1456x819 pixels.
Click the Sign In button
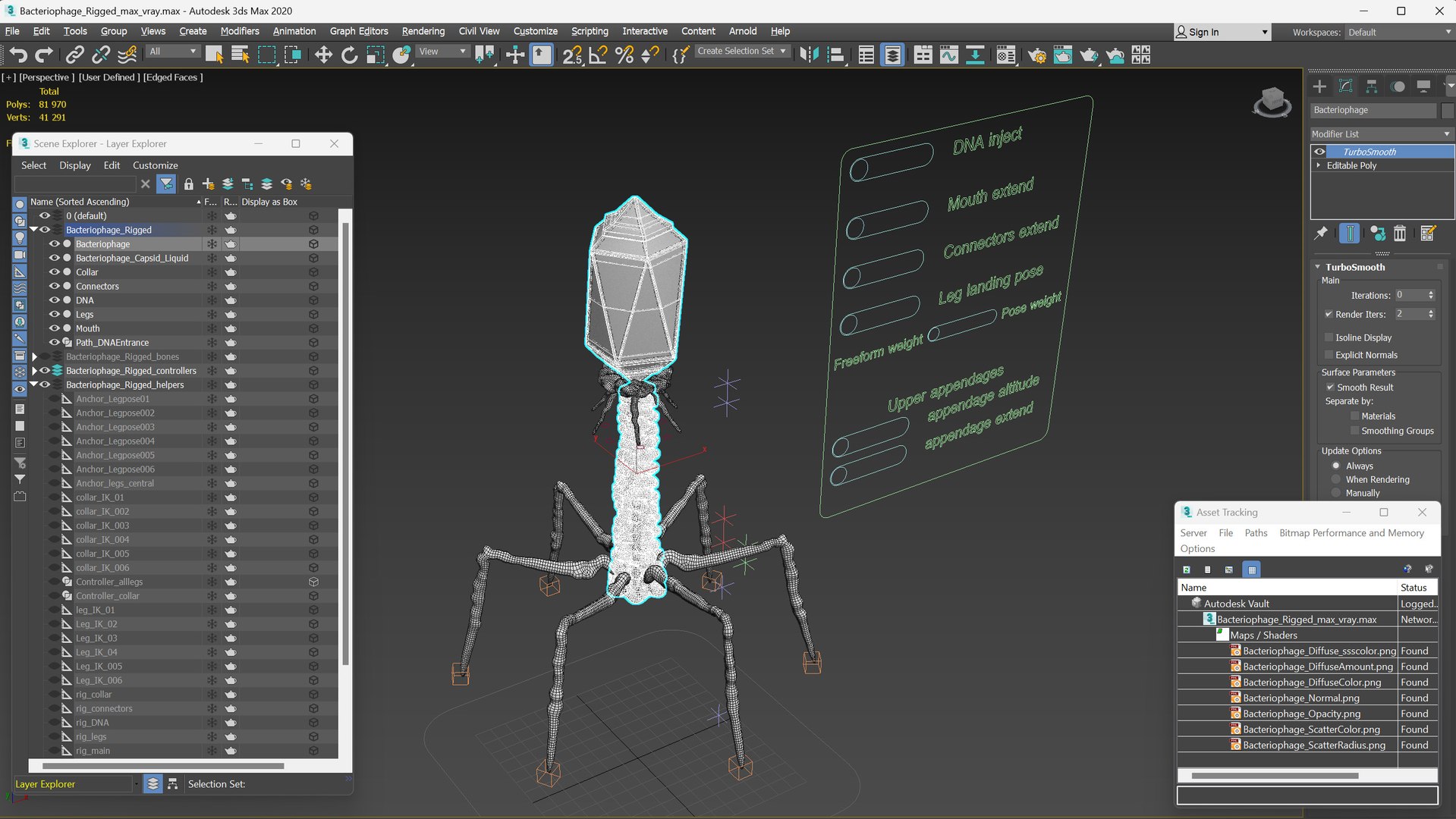coord(1222,32)
